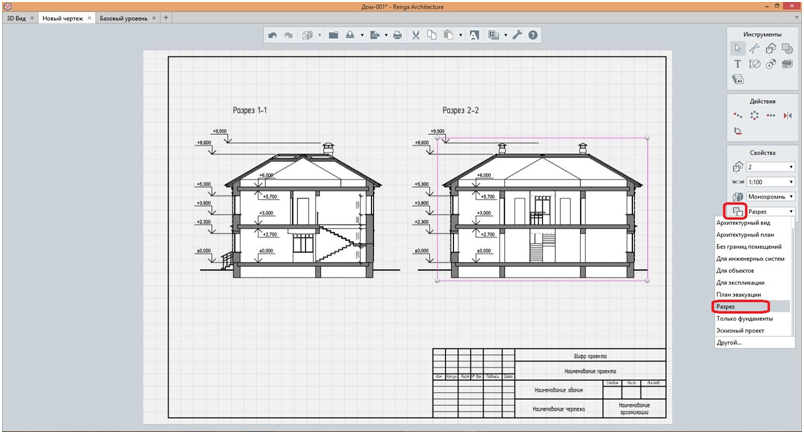The width and height of the screenshot is (804, 434).
Task: Close the Базовый уровень tab
Action: [x=154, y=18]
